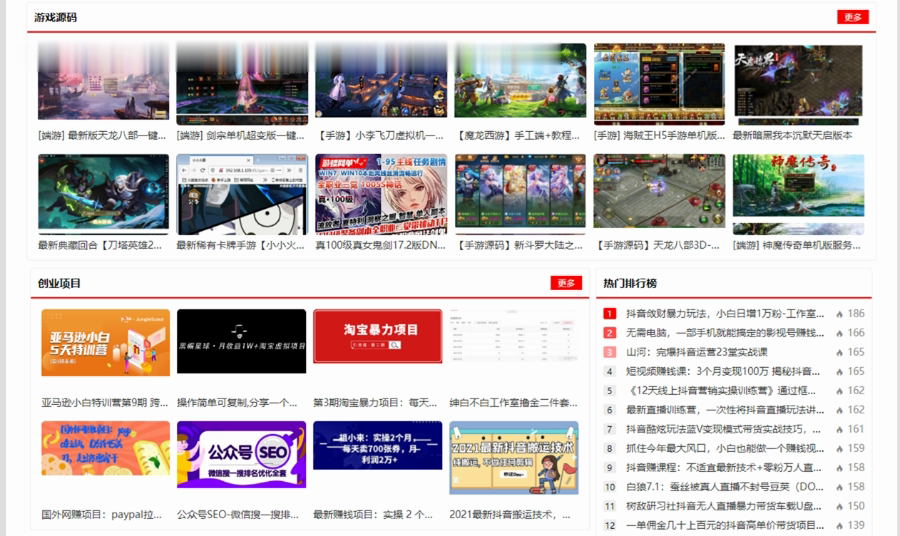Open ranking item 12 一单佣金几十上百元

[x=725, y=525]
